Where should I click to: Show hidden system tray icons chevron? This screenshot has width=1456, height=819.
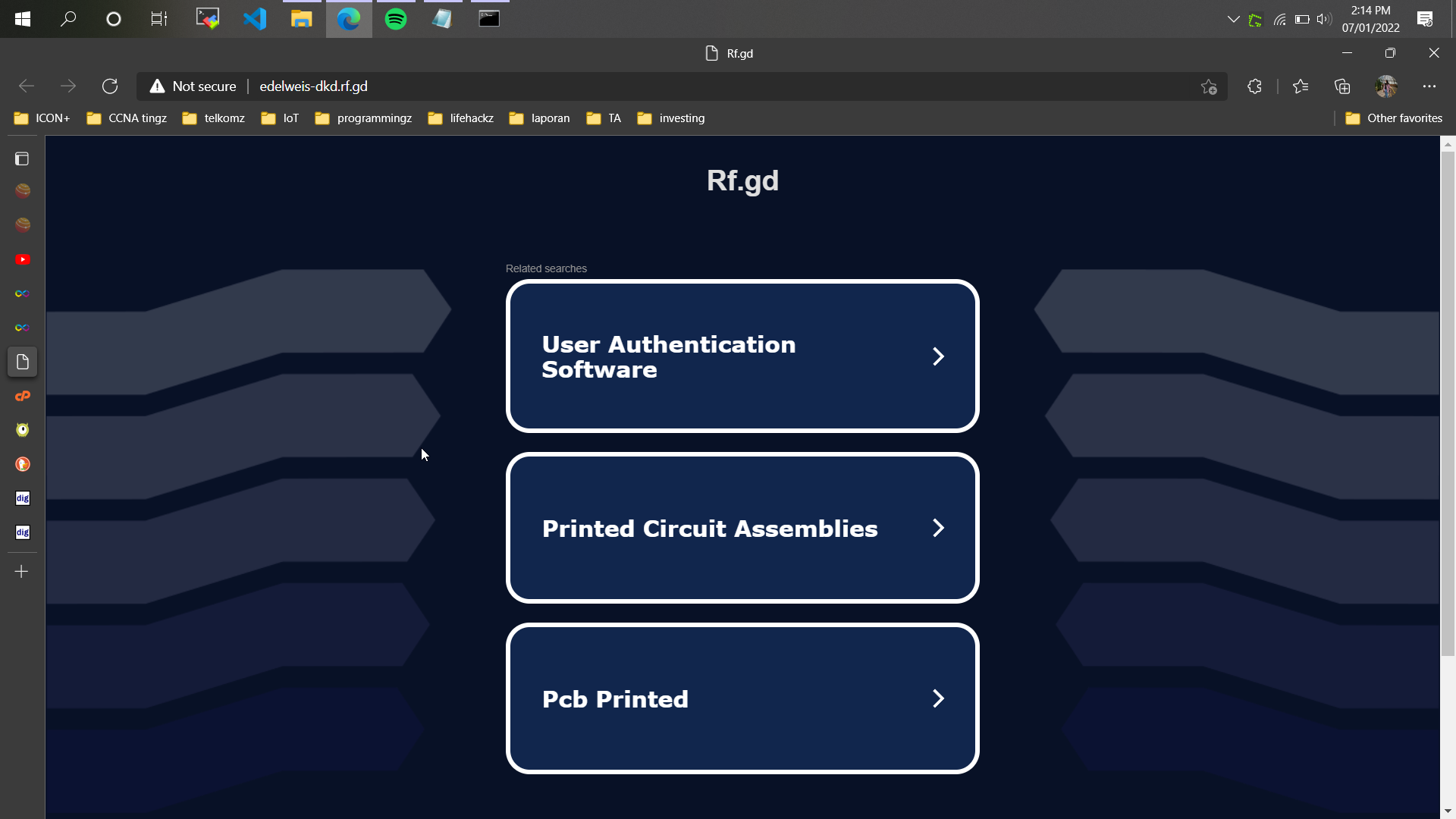pos(1233,19)
